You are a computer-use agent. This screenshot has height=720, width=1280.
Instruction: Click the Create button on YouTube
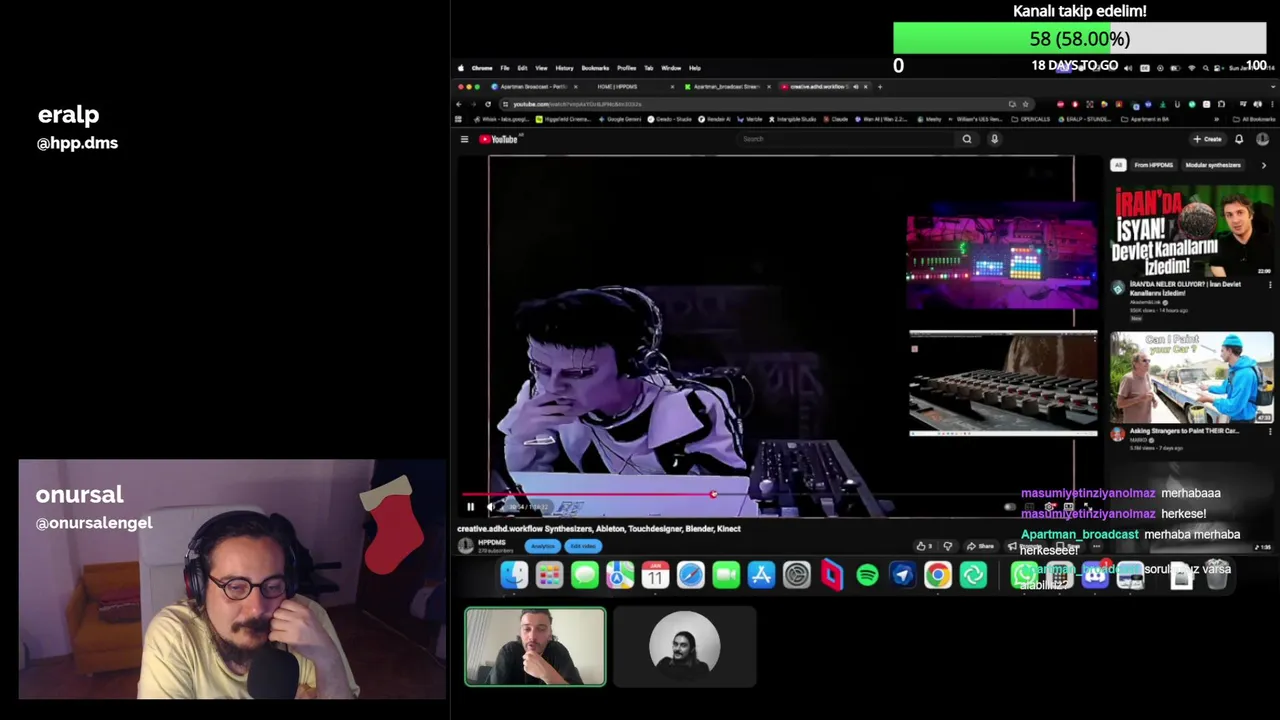pyautogui.click(x=1207, y=139)
